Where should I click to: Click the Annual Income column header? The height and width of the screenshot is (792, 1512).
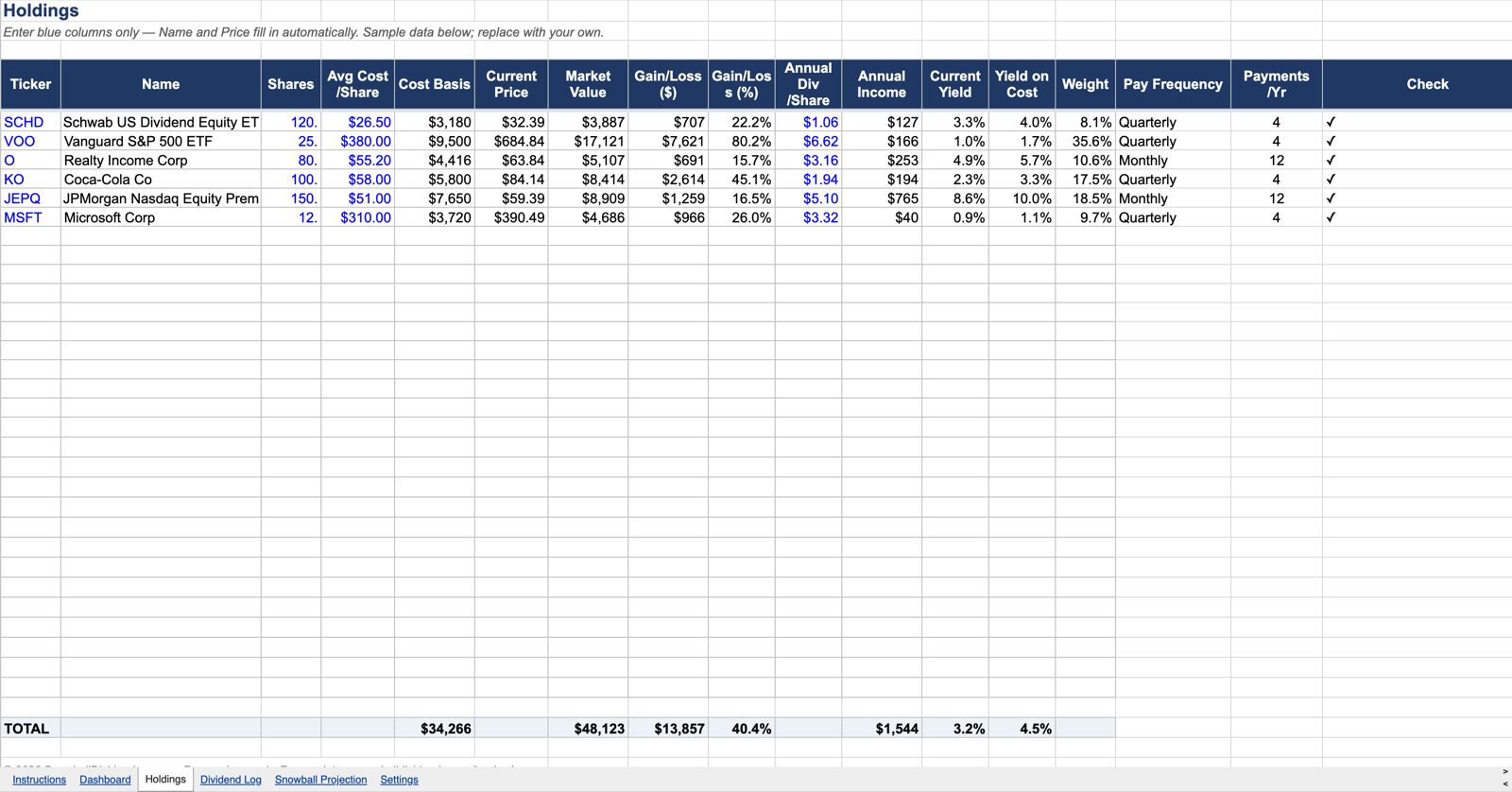tap(882, 84)
